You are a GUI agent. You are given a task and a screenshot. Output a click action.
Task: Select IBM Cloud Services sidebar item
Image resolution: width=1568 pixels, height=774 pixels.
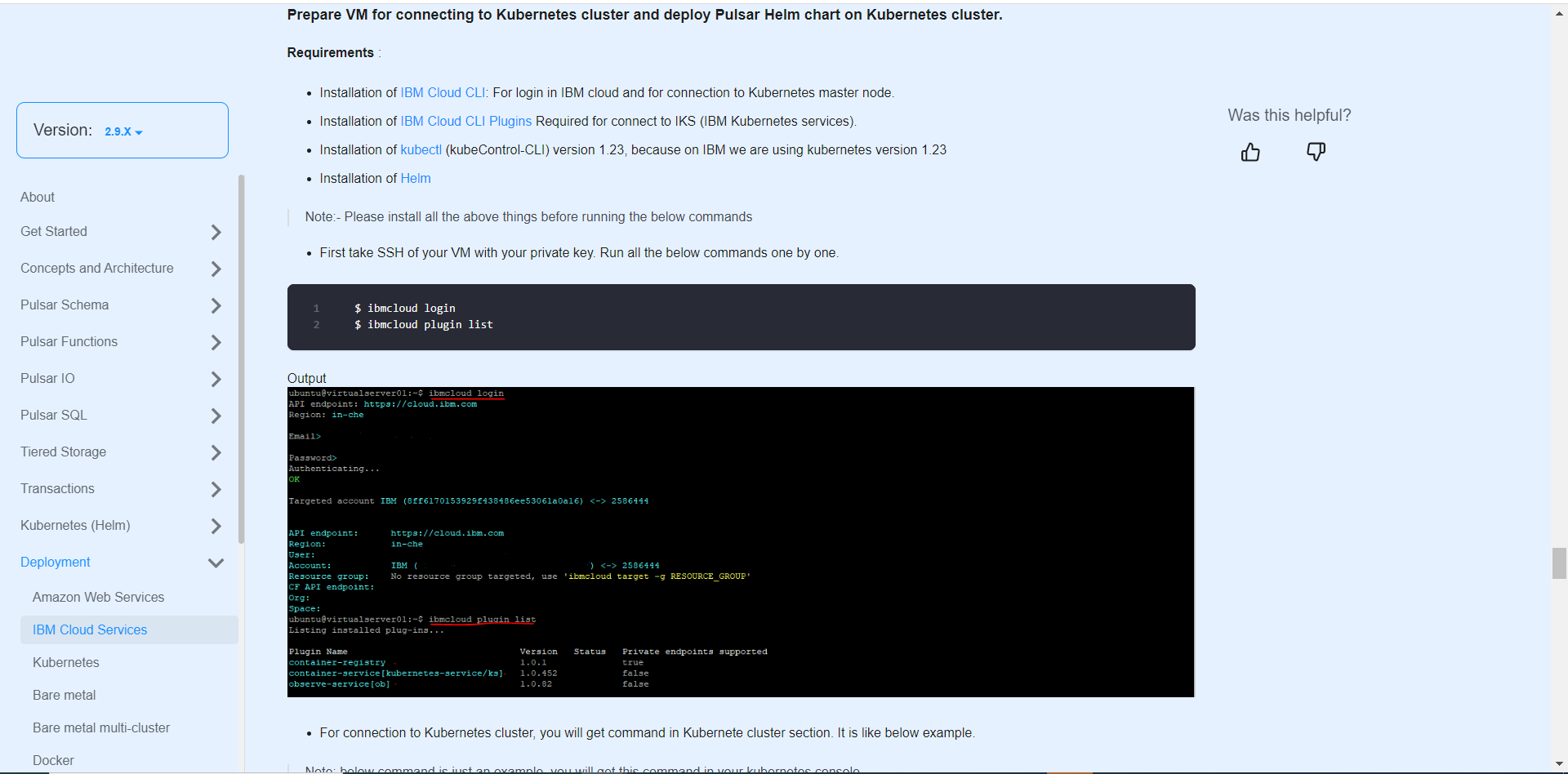click(129, 629)
